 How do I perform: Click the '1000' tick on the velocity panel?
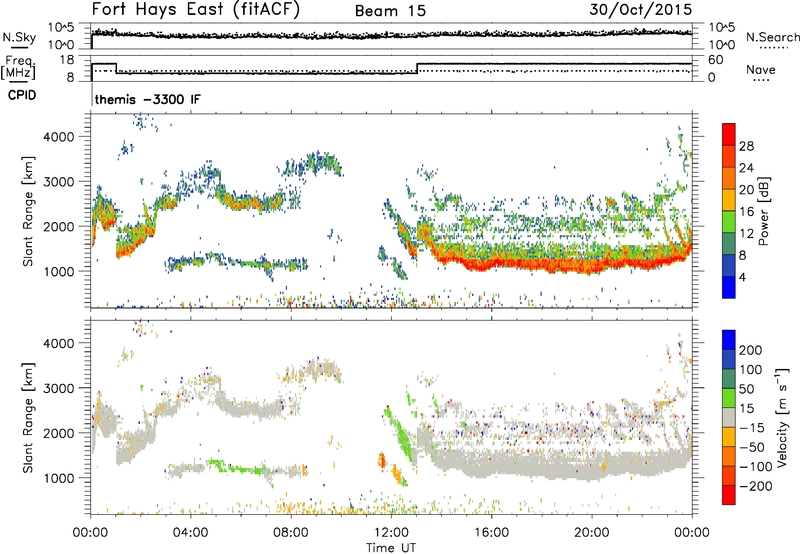[59, 478]
